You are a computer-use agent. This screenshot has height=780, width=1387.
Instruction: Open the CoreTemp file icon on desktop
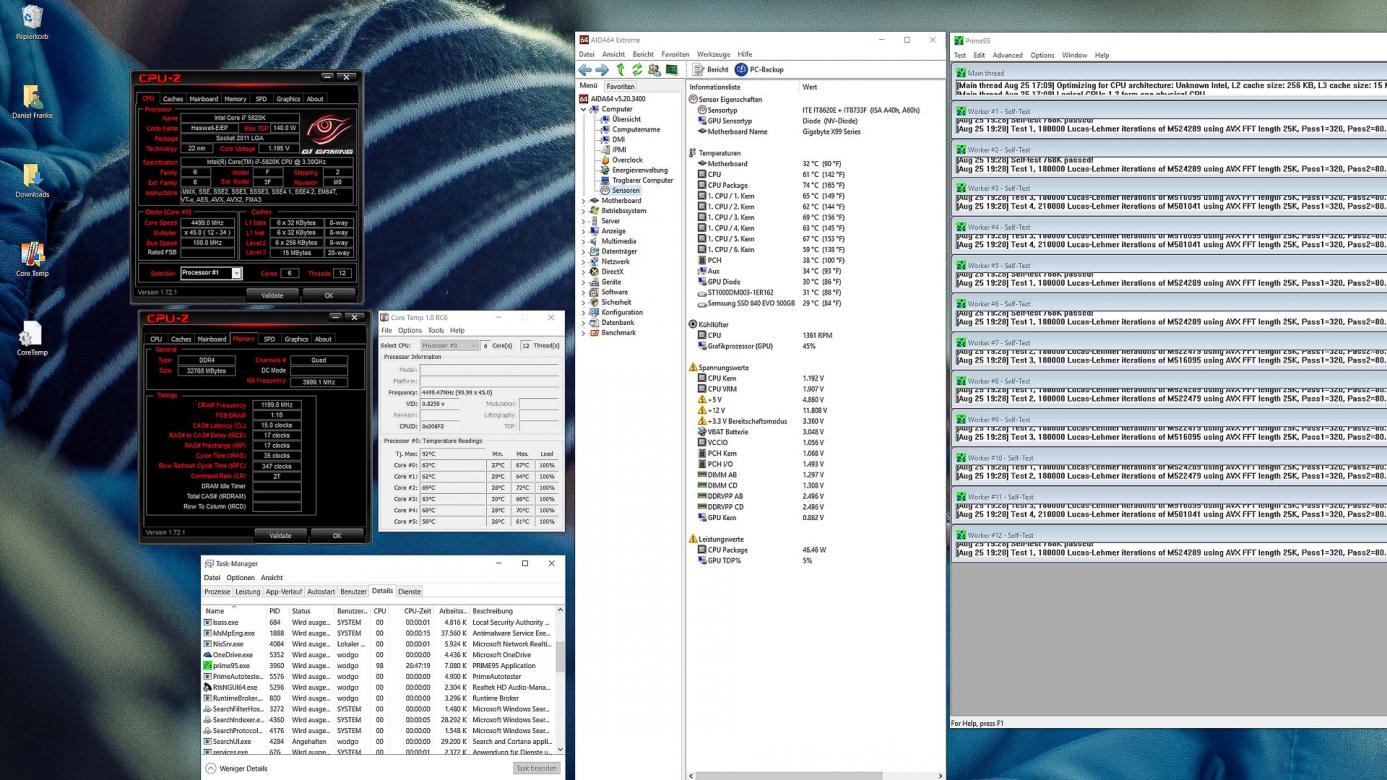pyautogui.click(x=32, y=338)
